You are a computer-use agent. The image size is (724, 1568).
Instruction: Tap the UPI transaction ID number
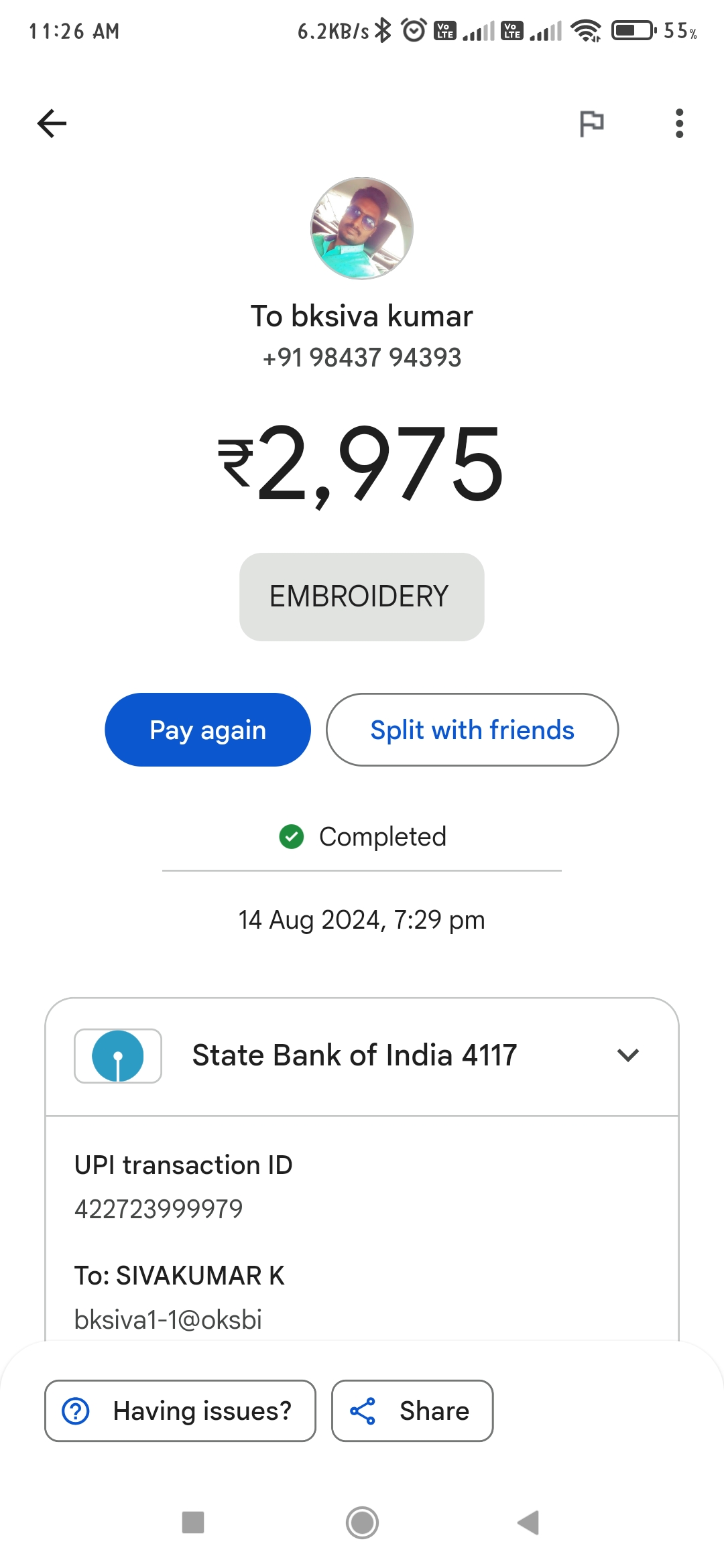(x=159, y=1209)
